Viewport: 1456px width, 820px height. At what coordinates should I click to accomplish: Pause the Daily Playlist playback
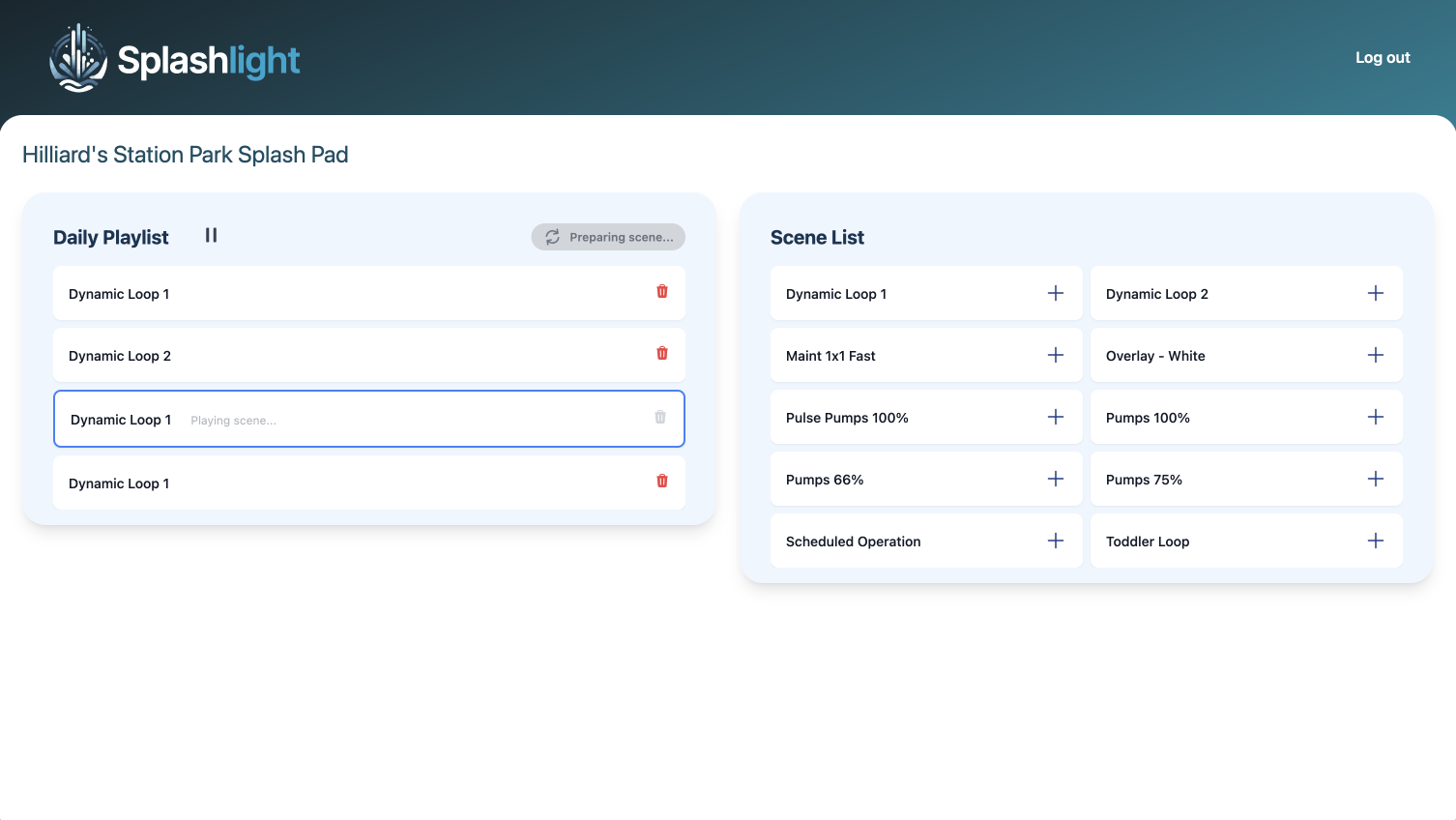211,235
